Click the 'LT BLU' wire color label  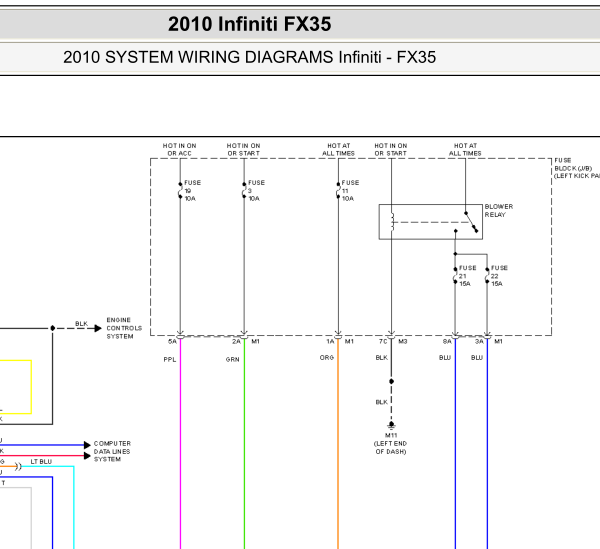coord(41,462)
